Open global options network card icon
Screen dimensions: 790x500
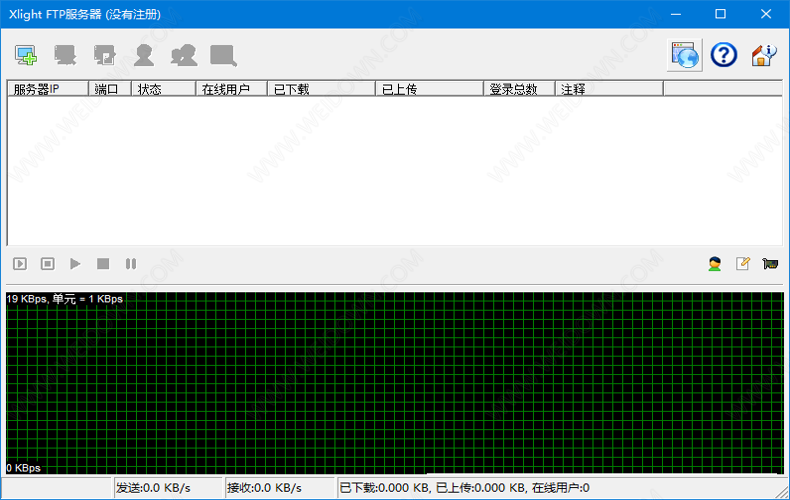pyautogui.click(x=770, y=264)
